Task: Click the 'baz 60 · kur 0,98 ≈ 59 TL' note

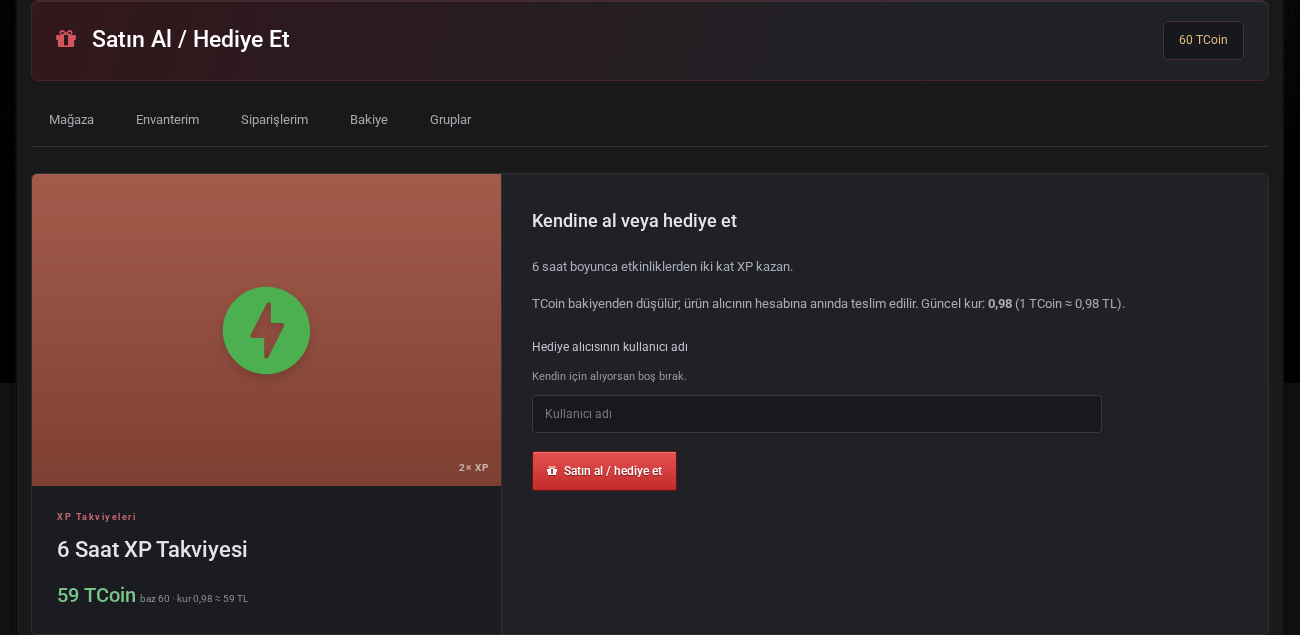Action: 194,599
